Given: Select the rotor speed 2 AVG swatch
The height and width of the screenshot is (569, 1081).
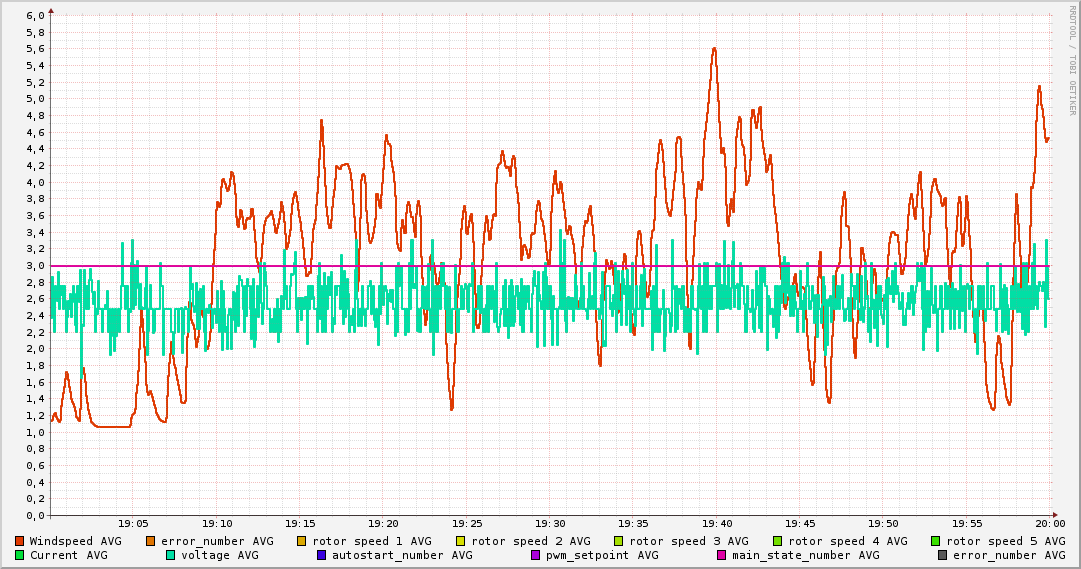Looking at the screenshot, I should pyautogui.click(x=461, y=541).
